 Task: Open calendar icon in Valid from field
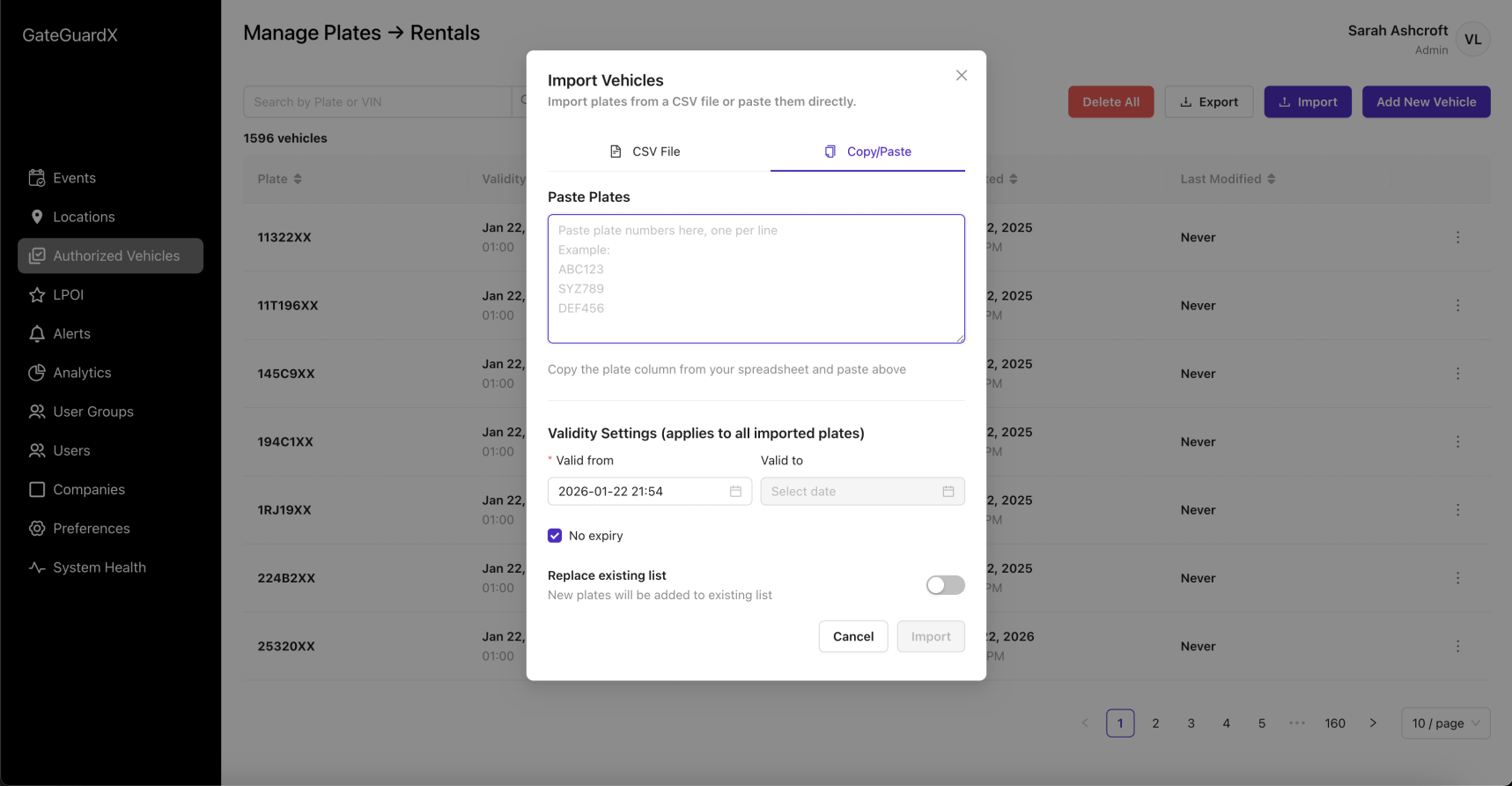click(735, 492)
